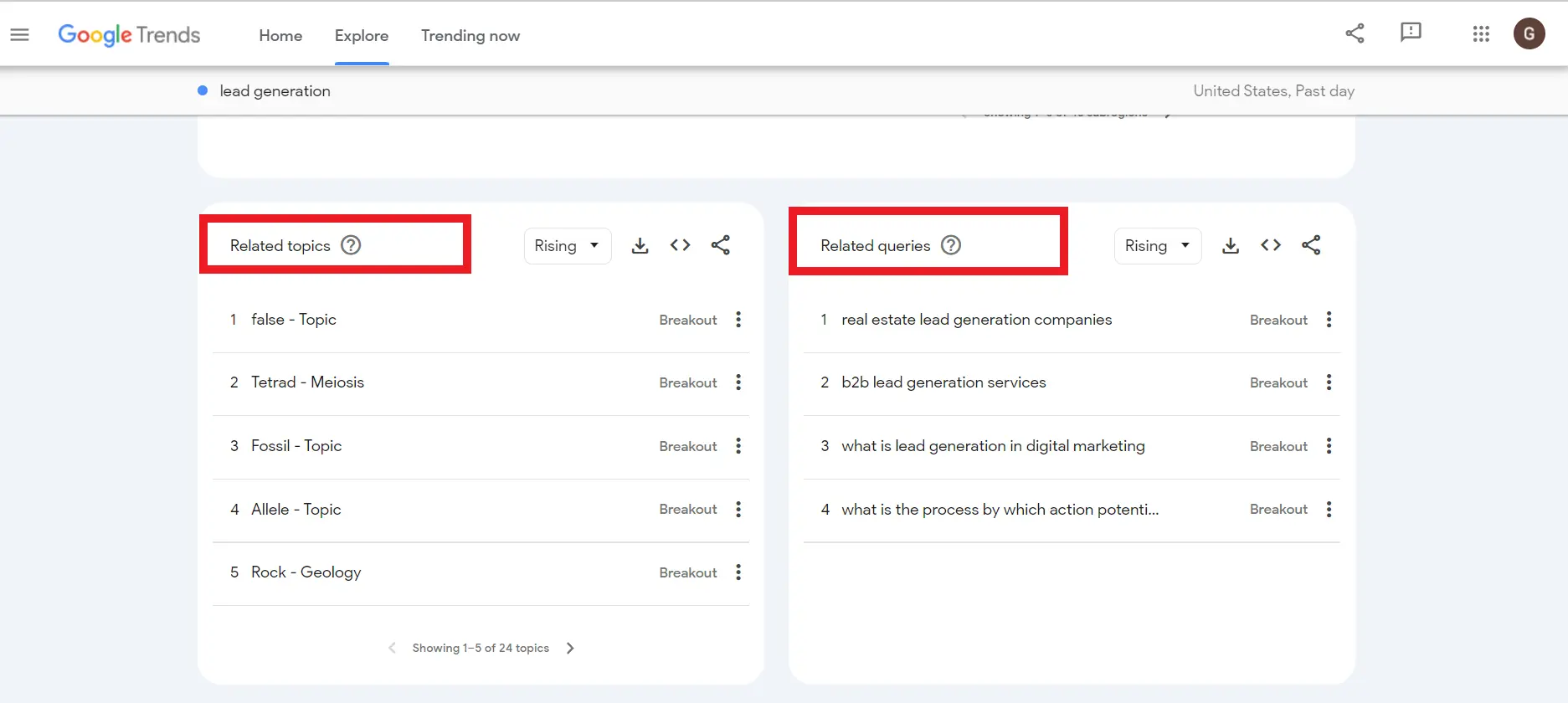Open the hamburger main menu
The width and height of the screenshot is (1568, 703).
(x=19, y=35)
